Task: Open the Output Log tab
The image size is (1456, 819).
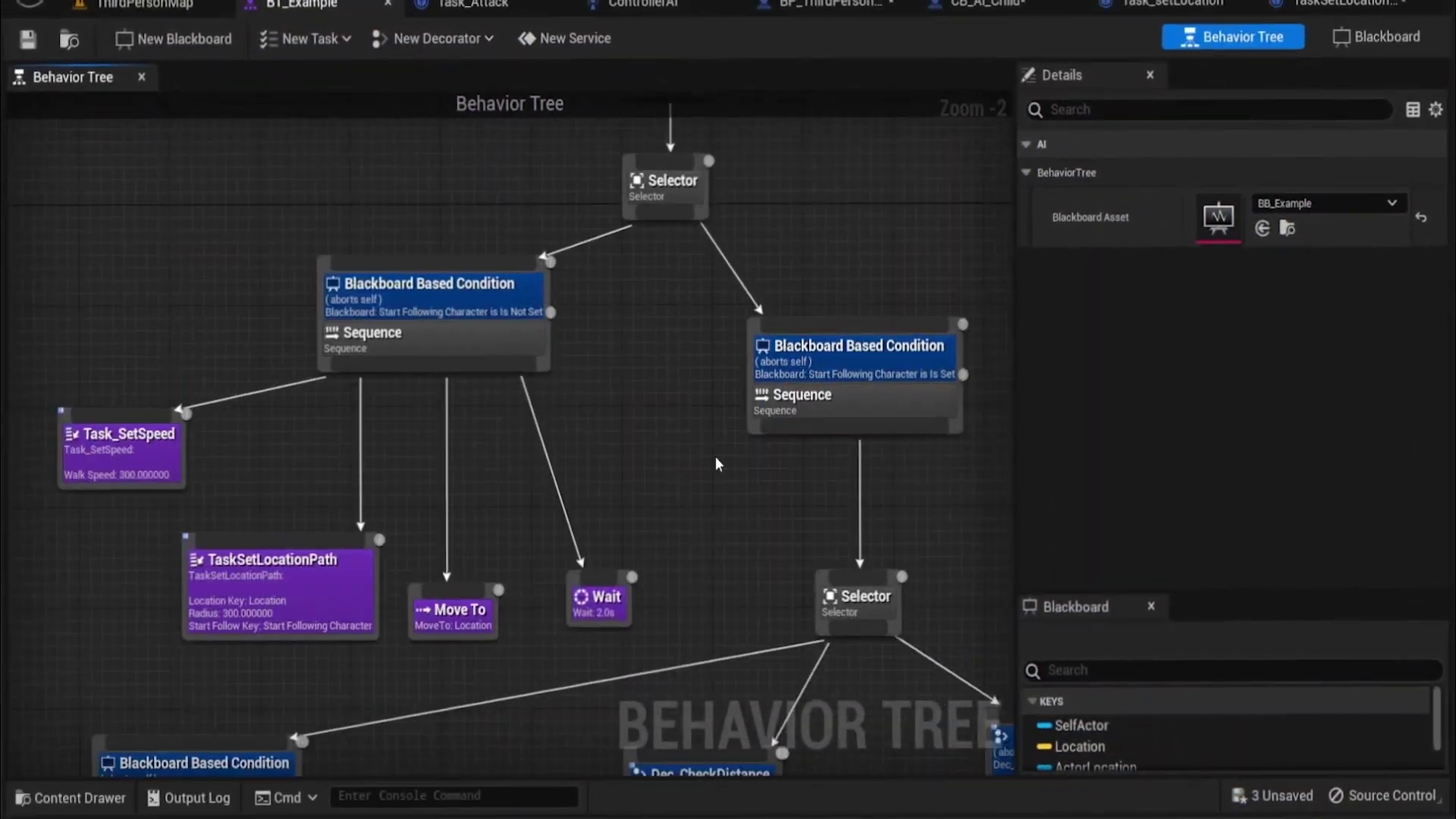Action: point(189,798)
